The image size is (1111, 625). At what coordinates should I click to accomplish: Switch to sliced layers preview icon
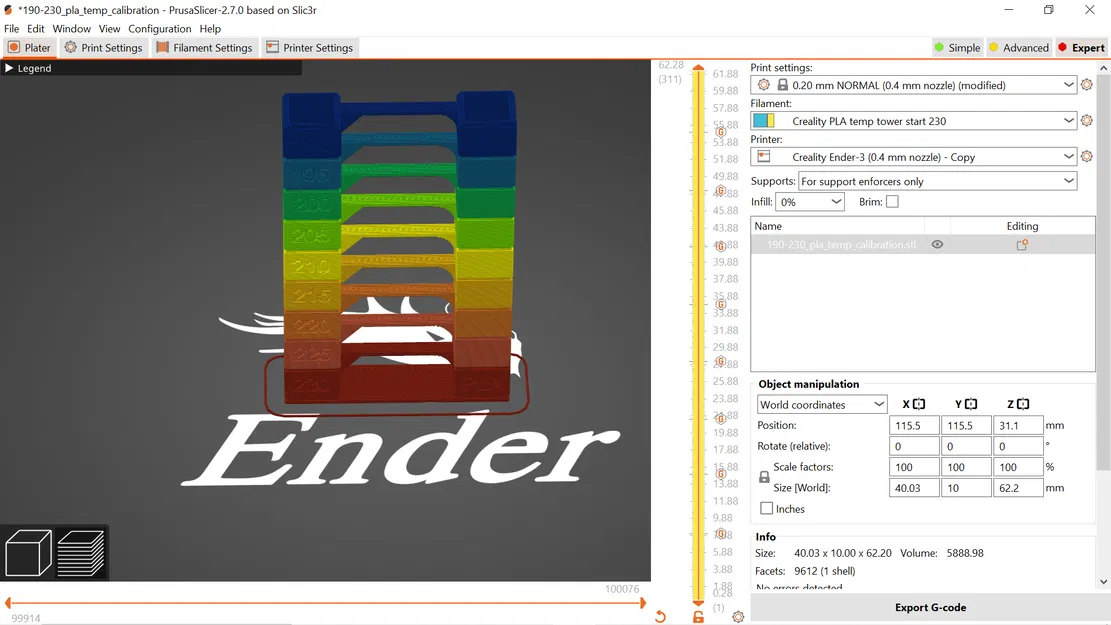(82, 551)
